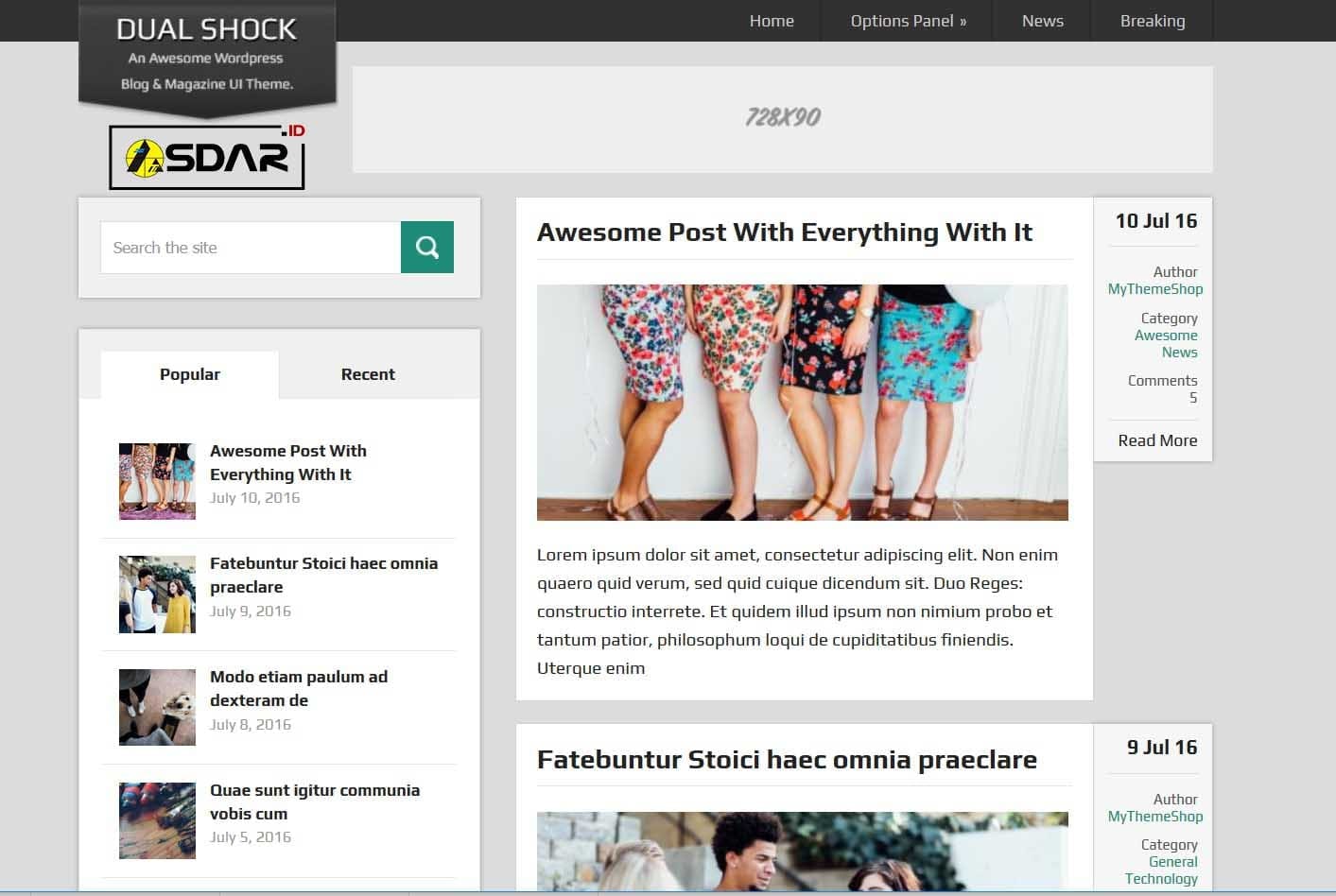This screenshot has height=896, width=1336.
Task: Open the News menu item
Action: [x=1043, y=21]
